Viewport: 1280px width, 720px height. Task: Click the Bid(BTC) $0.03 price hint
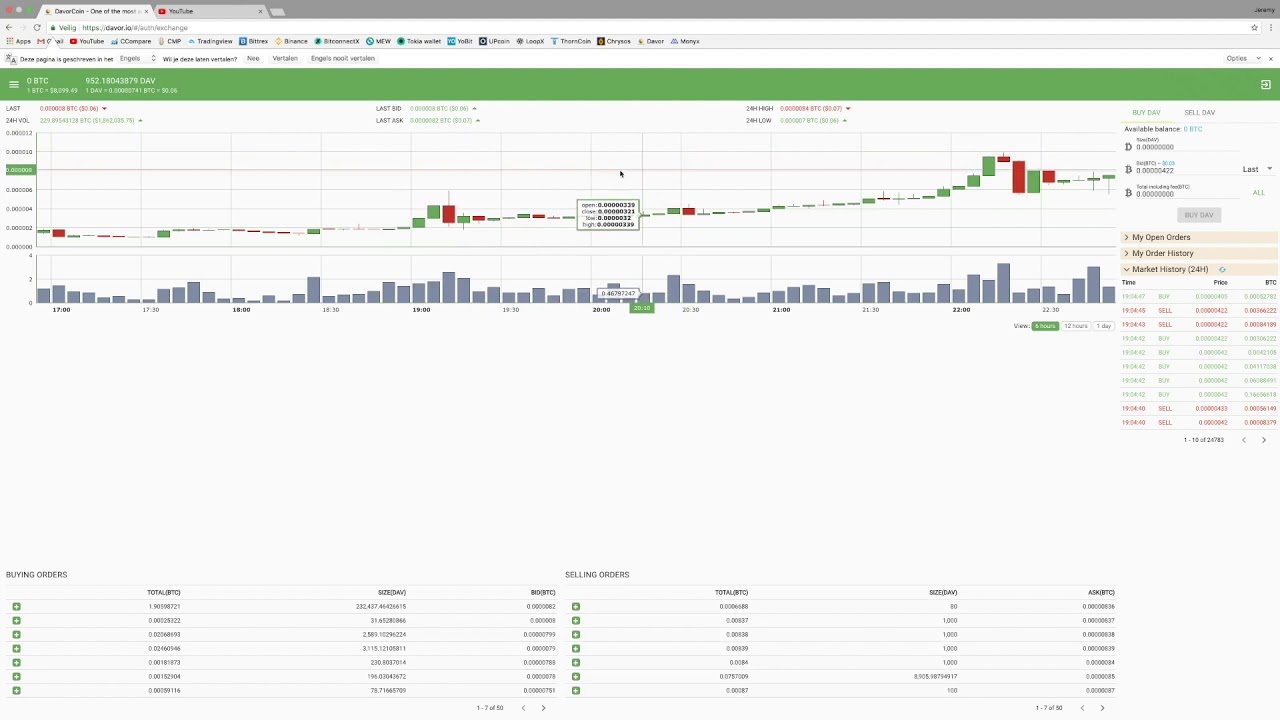pos(1168,163)
